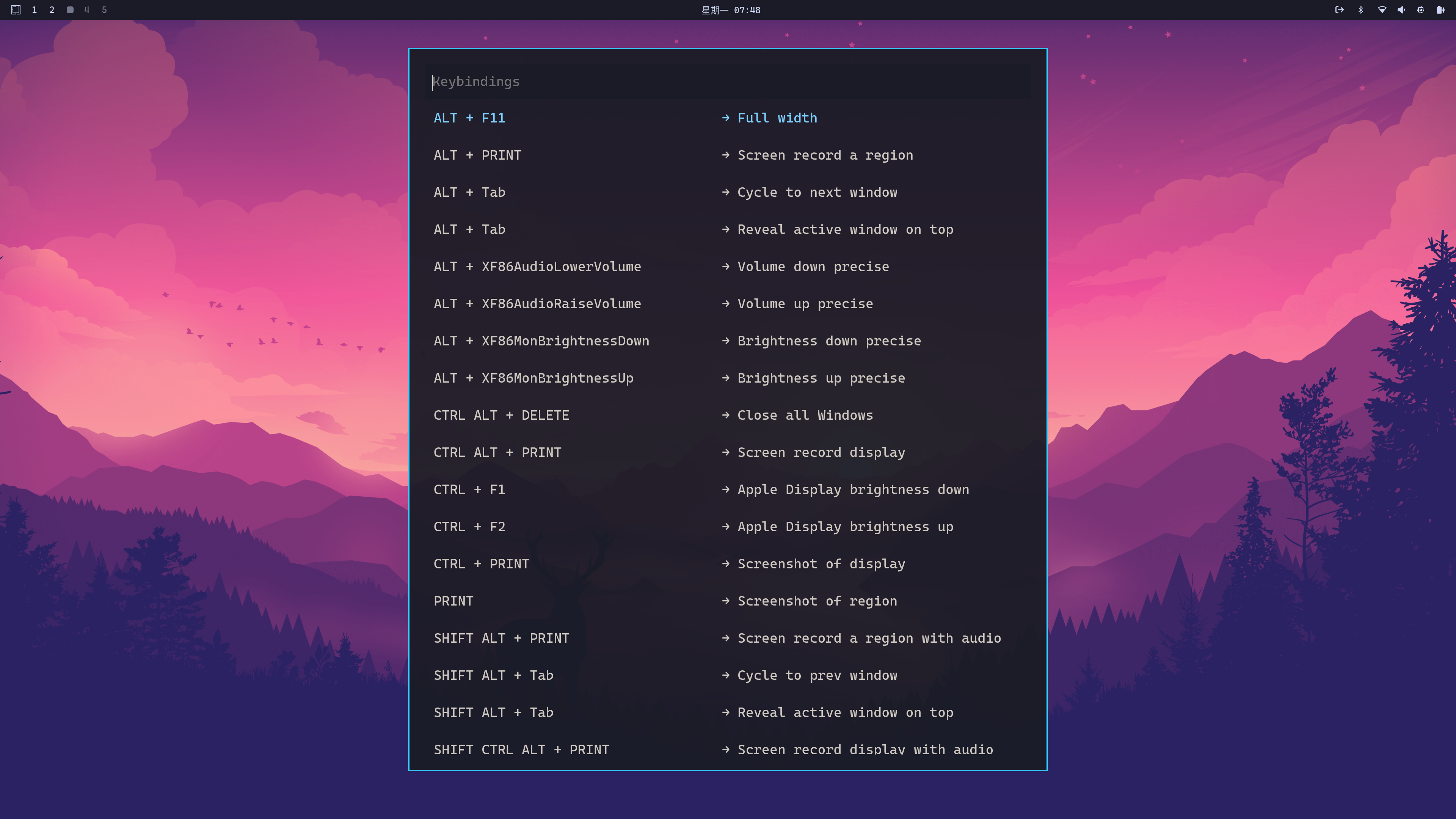Select 'Cycle to prev window' entry
Image resolution: width=1456 pixels, height=819 pixels.
[x=728, y=675]
